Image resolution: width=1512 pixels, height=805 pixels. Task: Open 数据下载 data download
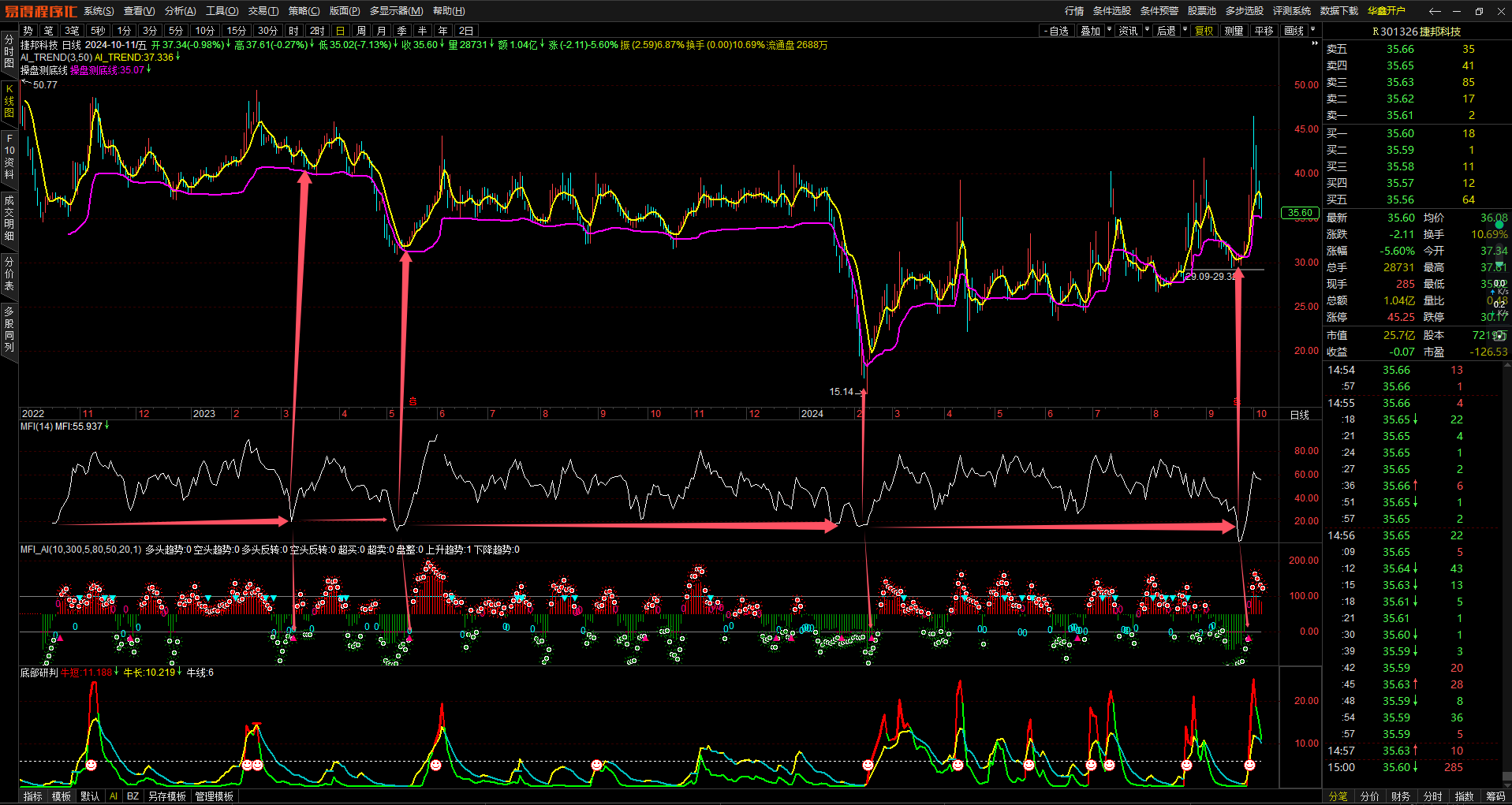[1339, 11]
